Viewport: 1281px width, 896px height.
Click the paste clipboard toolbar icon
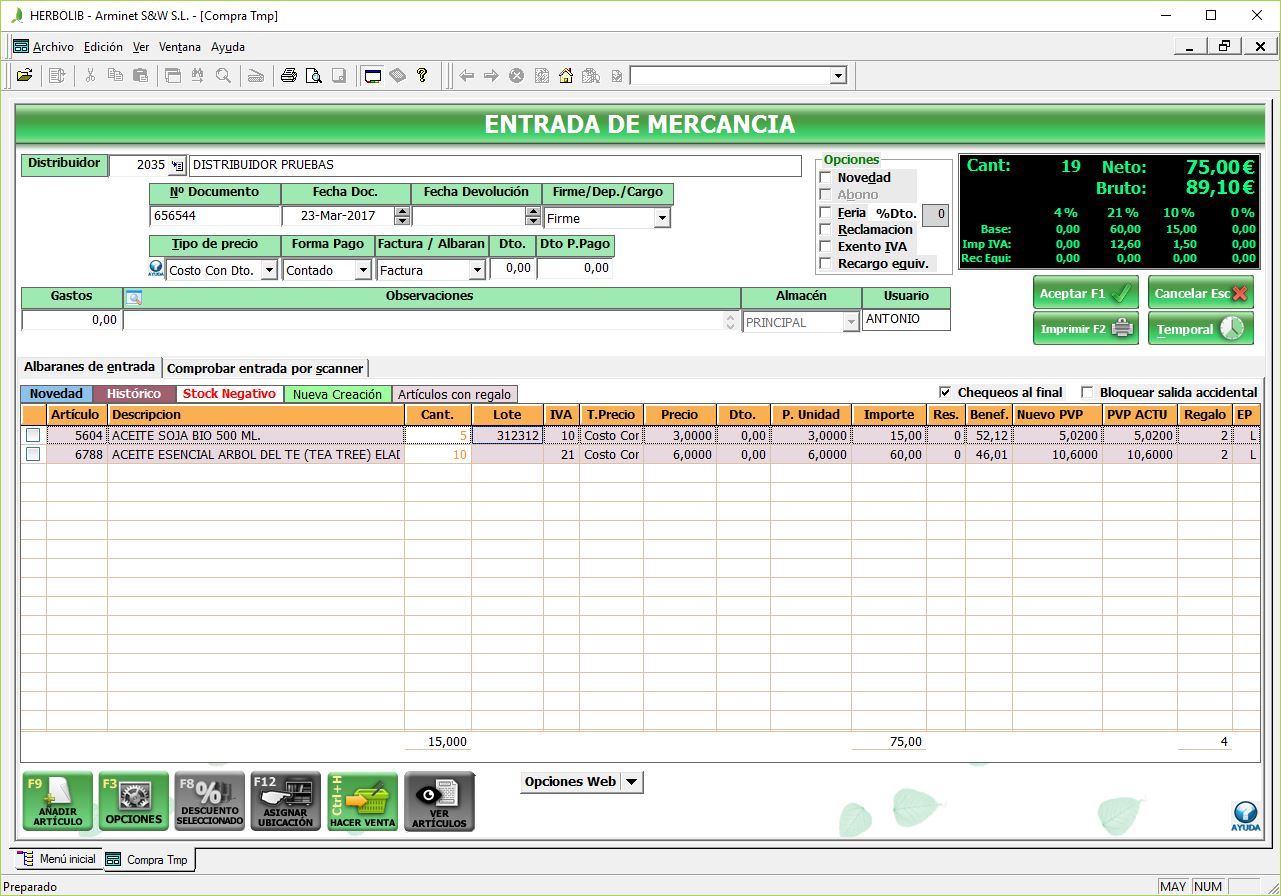tap(140, 75)
